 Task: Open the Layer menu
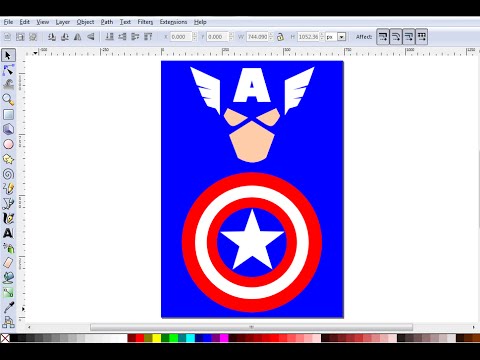[x=63, y=22]
